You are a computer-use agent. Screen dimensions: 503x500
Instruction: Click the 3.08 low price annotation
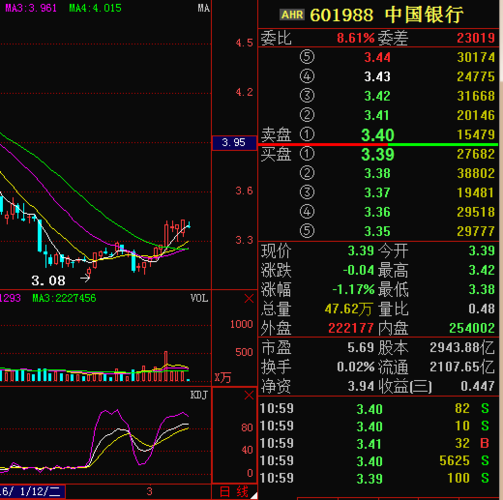click(x=48, y=280)
